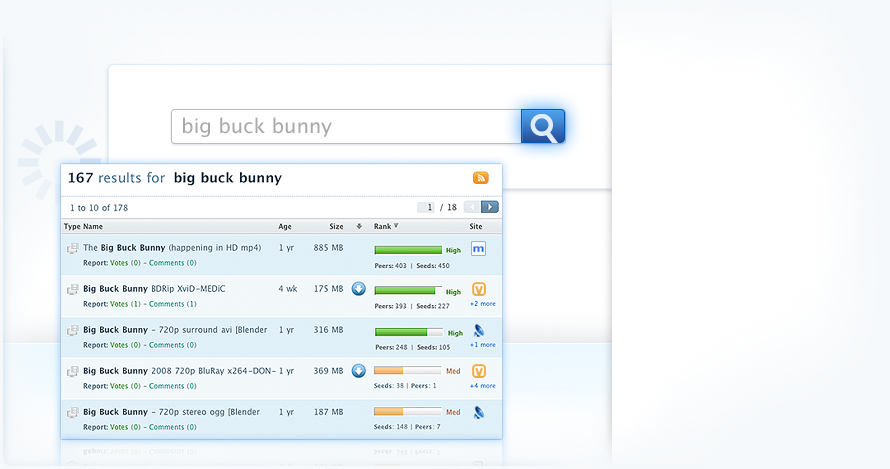Click 'Seeds: 148 | Peers: 7' text
This screenshot has width=890, height=469.
click(407, 426)
